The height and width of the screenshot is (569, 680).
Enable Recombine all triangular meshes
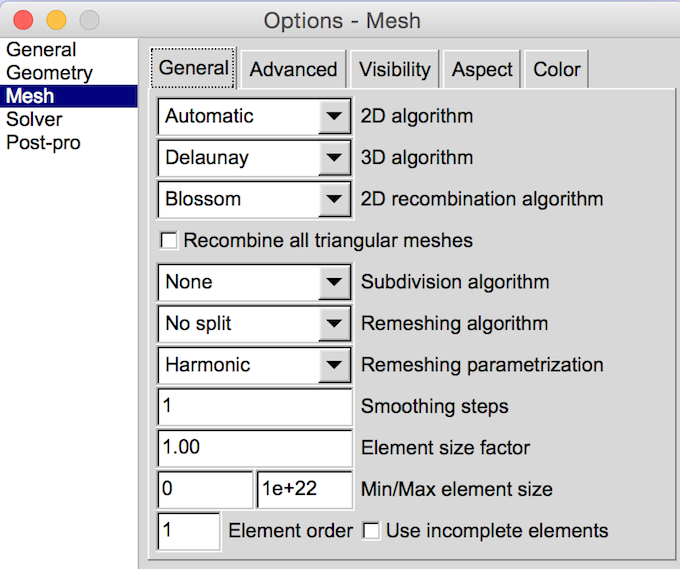point(168,241)
